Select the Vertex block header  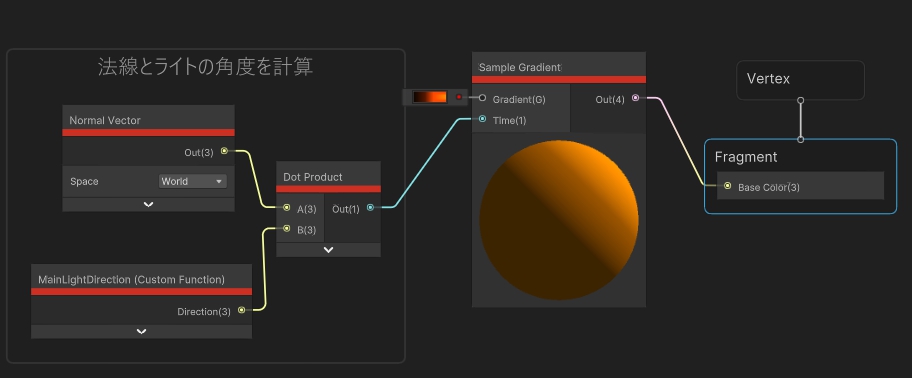(x=768, y=79)
